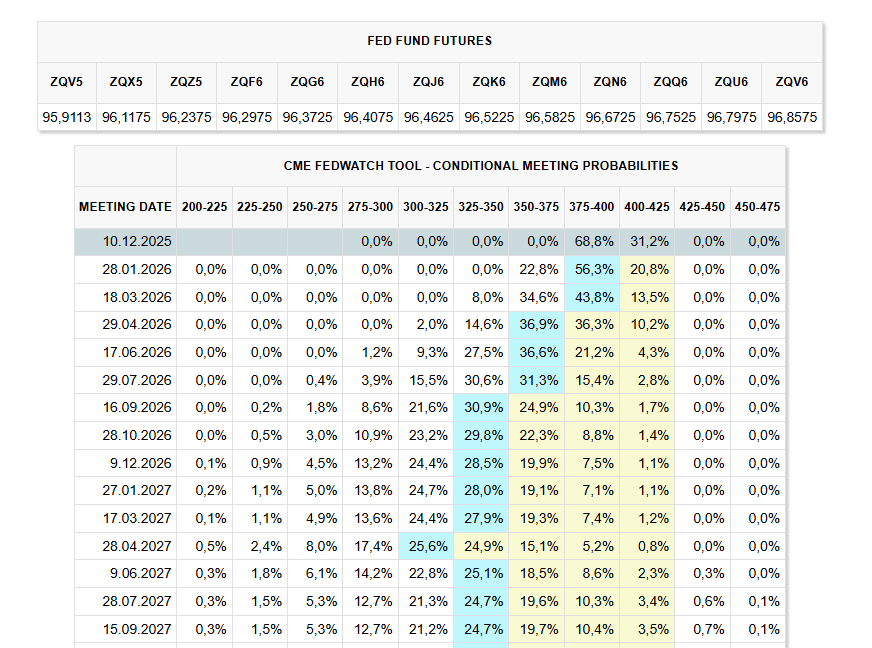This screenshot has height=648, width=872.
Task: Select the ZQM6 contract header
Action: (x=550, y=82)
